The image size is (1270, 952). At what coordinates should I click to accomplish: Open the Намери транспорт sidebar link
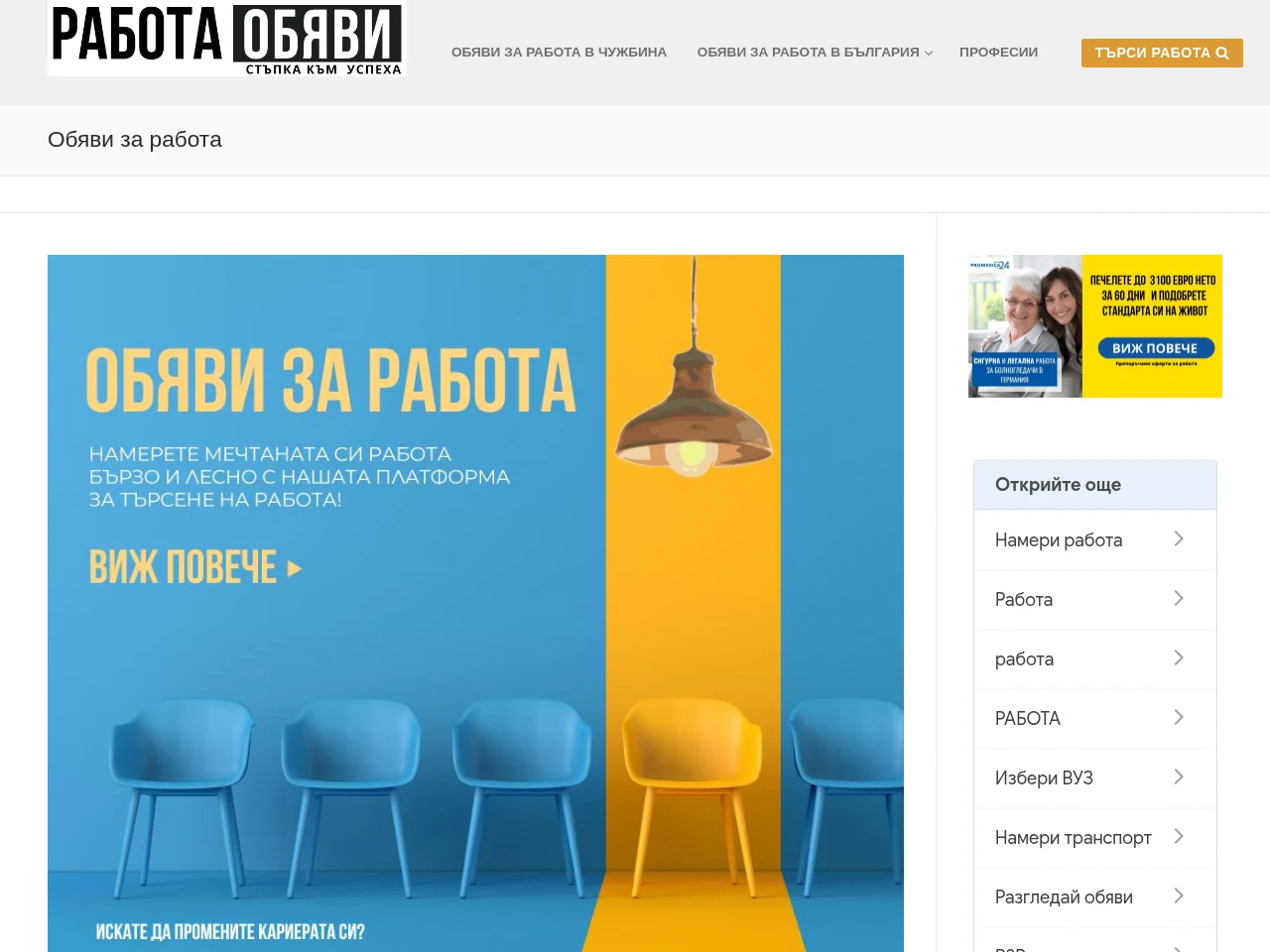pyautogui.click(x=1095, y=838)
